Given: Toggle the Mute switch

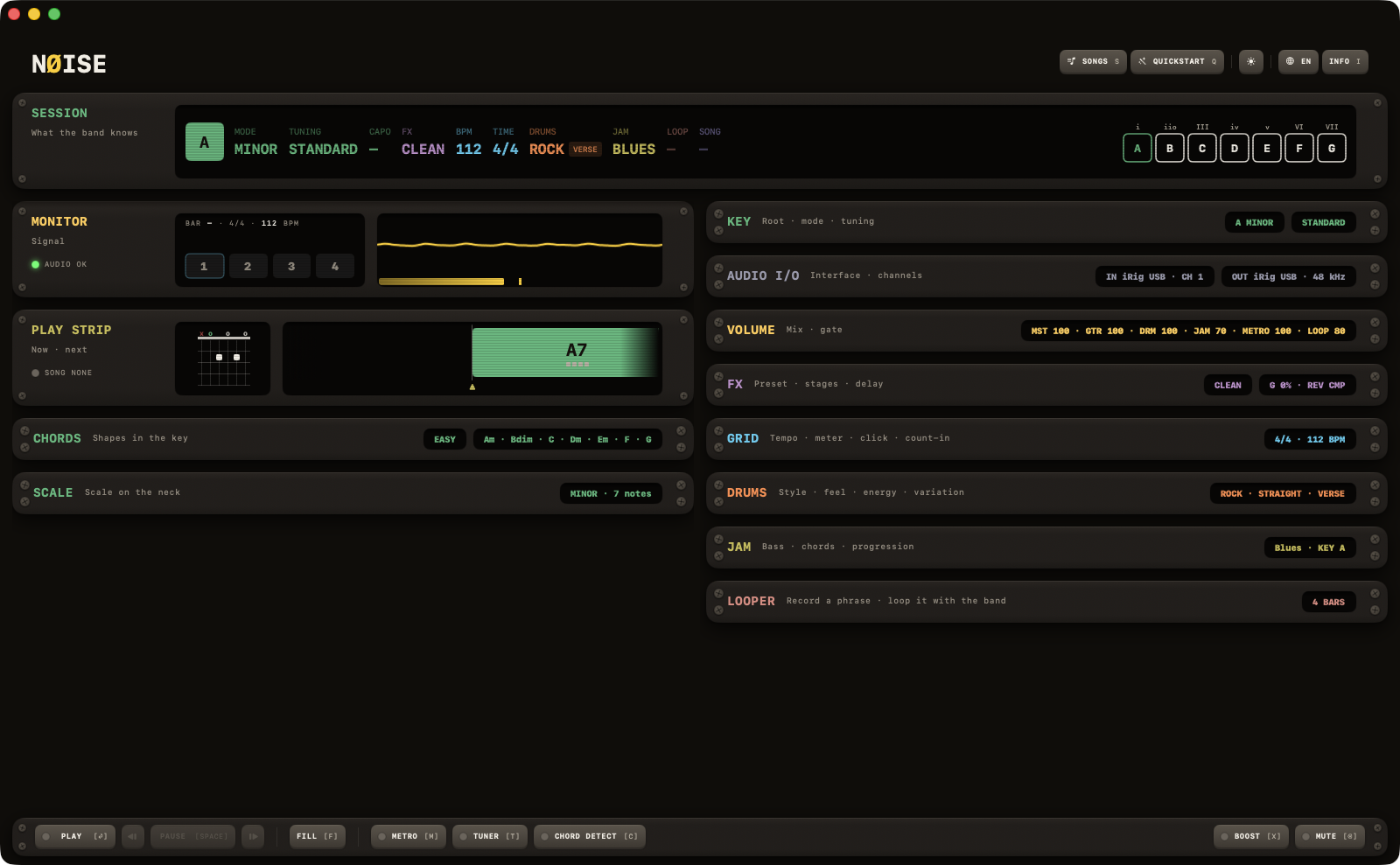Looking at the screenshot, I should [1330, 836].
